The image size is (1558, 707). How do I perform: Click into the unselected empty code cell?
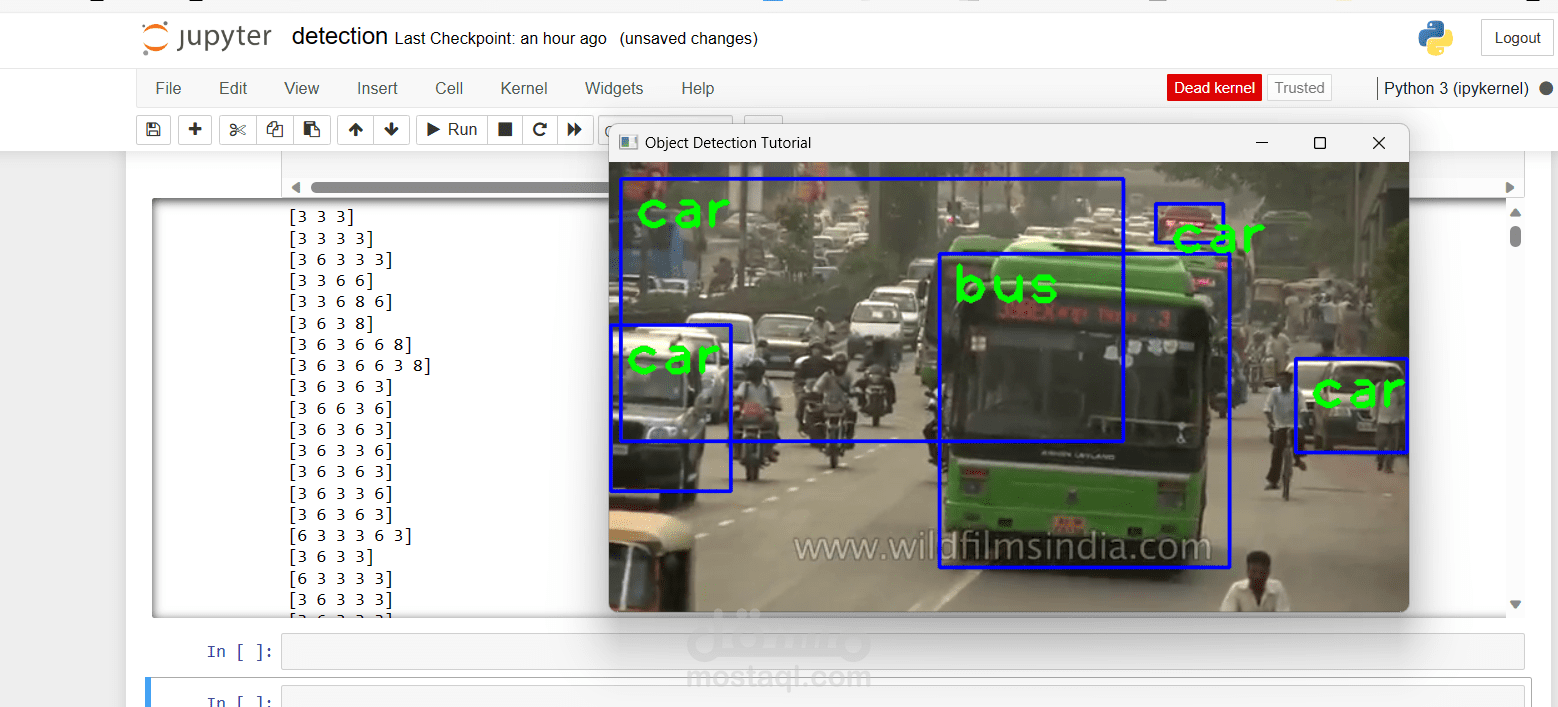click(x=902, y=651)
